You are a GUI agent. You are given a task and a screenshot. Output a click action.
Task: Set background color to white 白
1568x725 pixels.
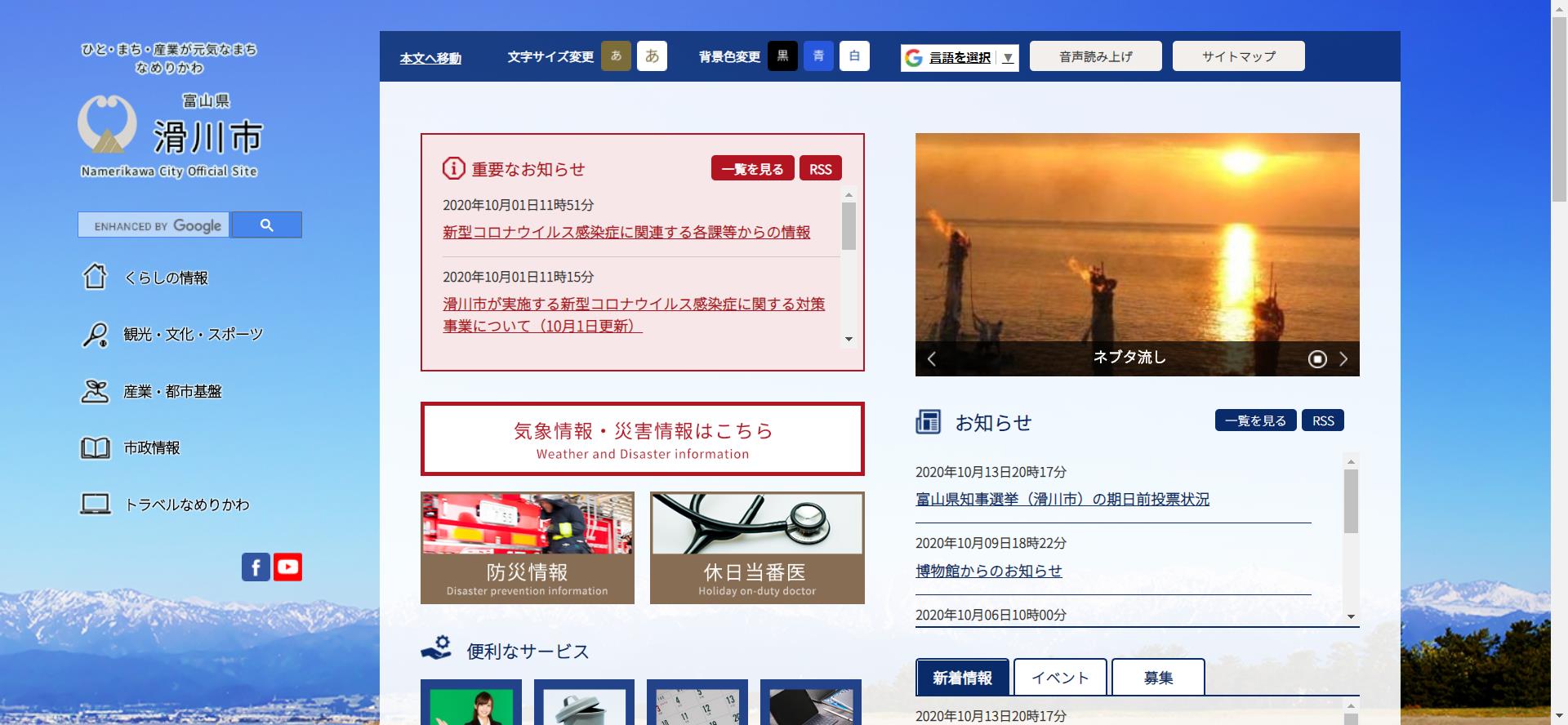click(x=854, y=56)
